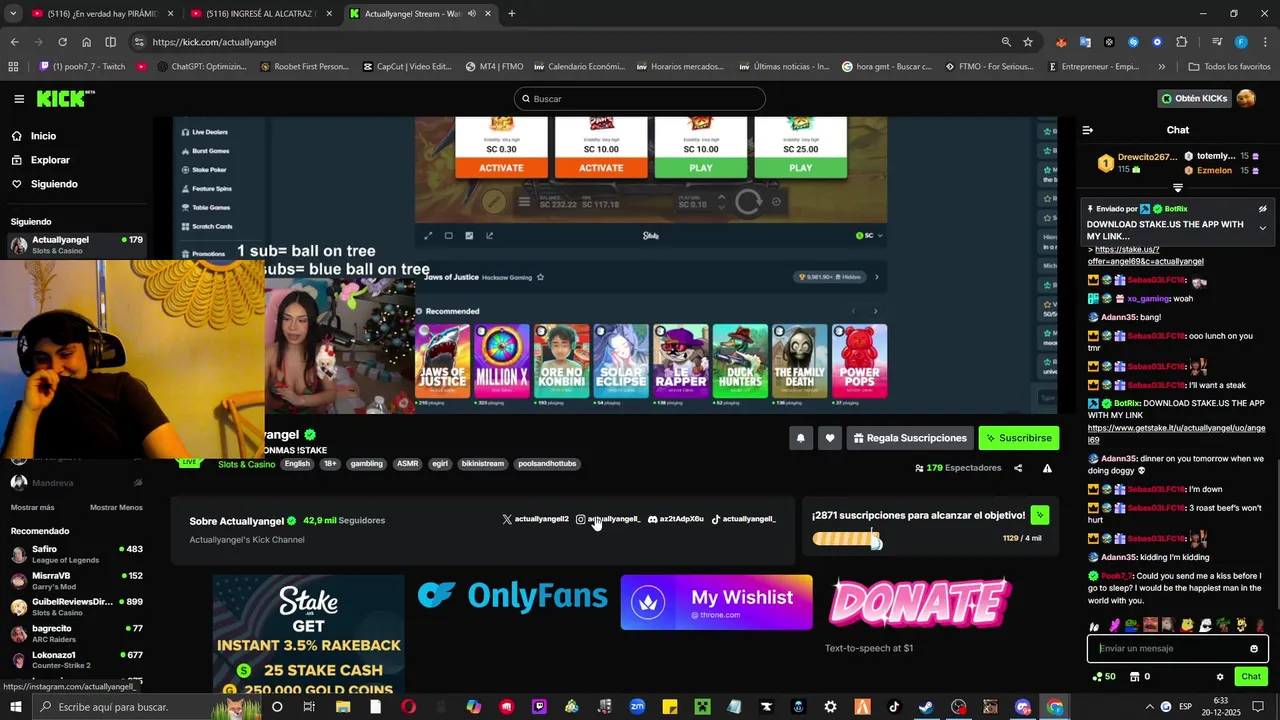Image resolution: width=1280 pixels, height=720 pixels.
Task: Open recommended channel Lokonazo1
Action: point(76,660)
